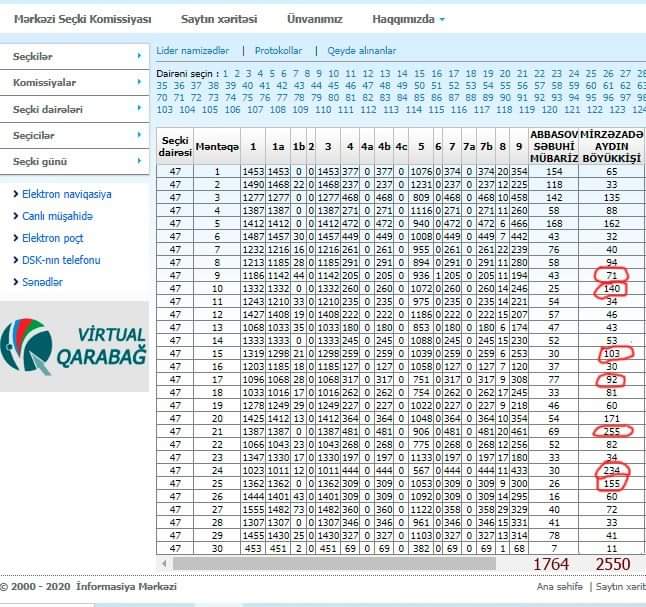Click the Ana səhifə footer link
The height and width of the screenshot is (607, 646).
coord(559,586)
